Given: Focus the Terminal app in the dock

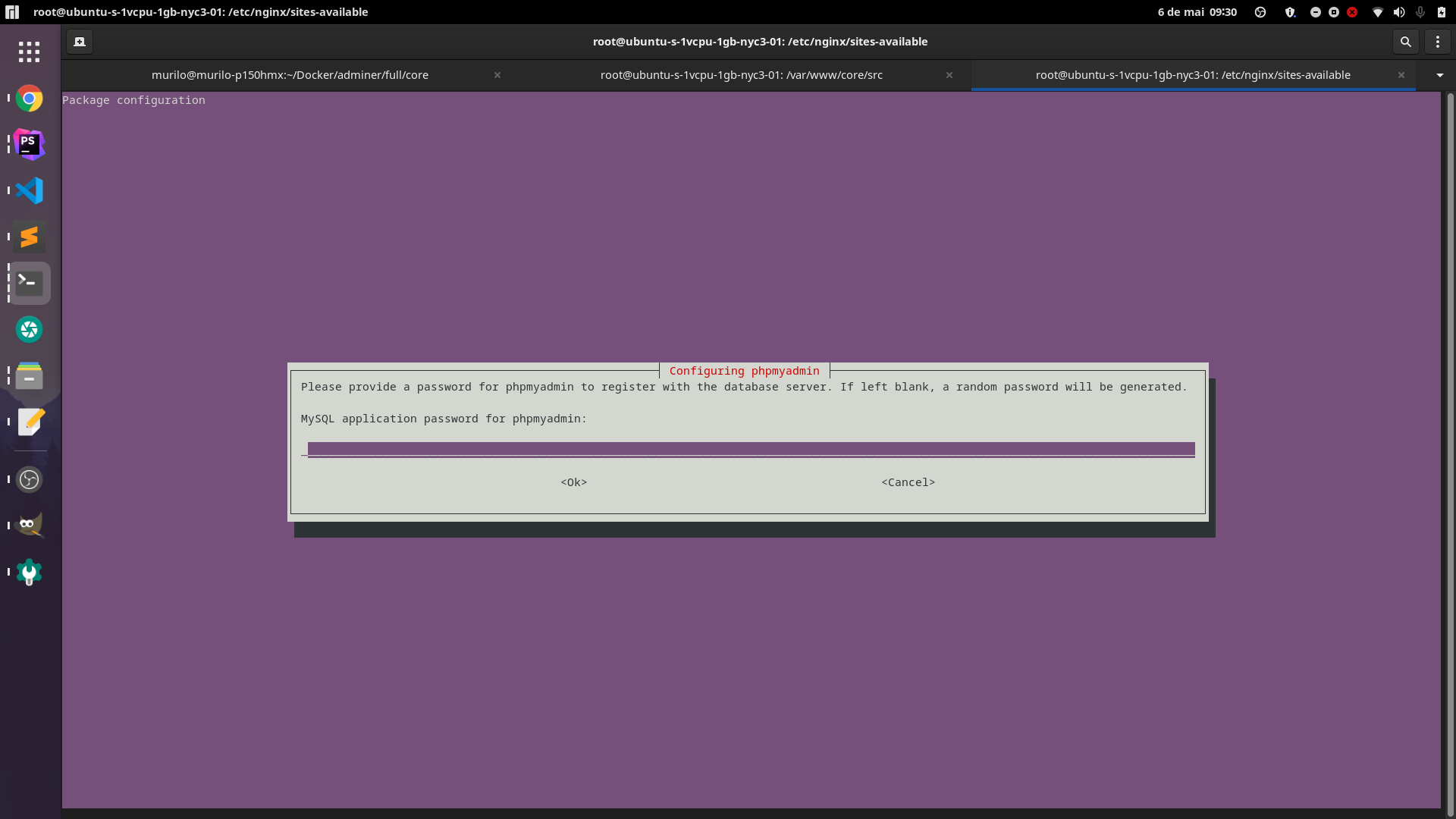Looking at the screenshot, I should tap(29, 283).
